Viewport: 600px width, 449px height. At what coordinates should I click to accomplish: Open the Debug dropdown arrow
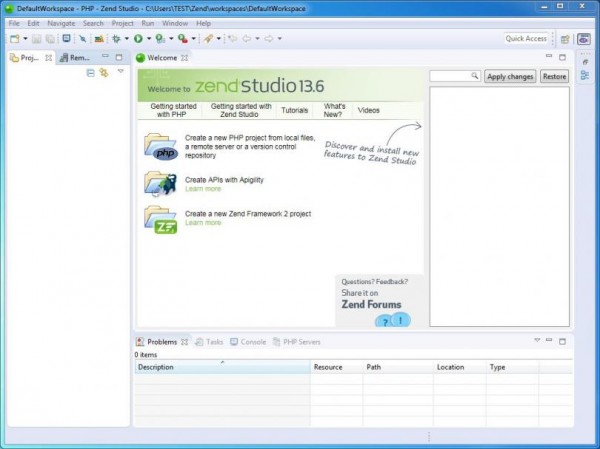[x=127, y=39]
